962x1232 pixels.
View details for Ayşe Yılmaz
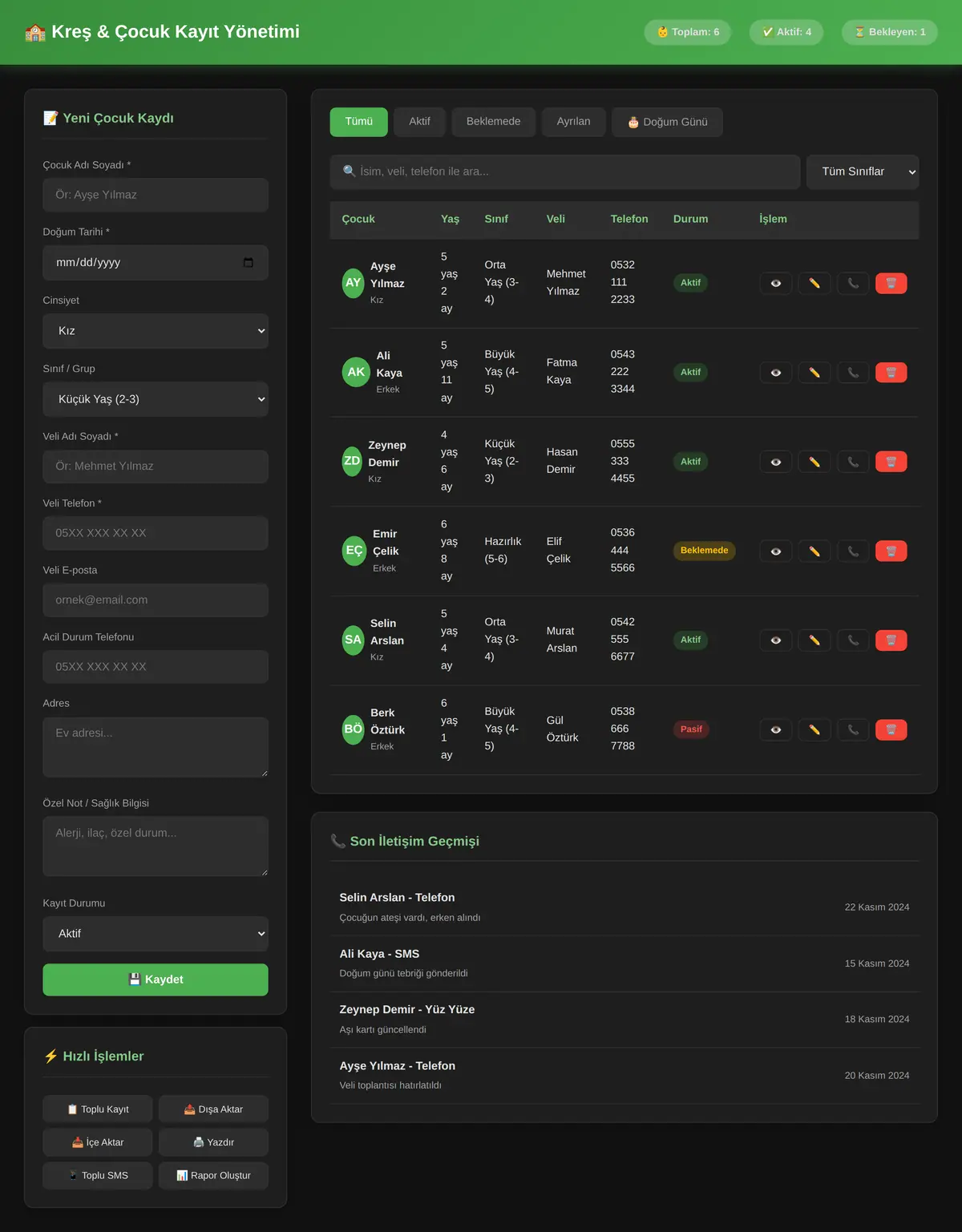click(775, 284)
